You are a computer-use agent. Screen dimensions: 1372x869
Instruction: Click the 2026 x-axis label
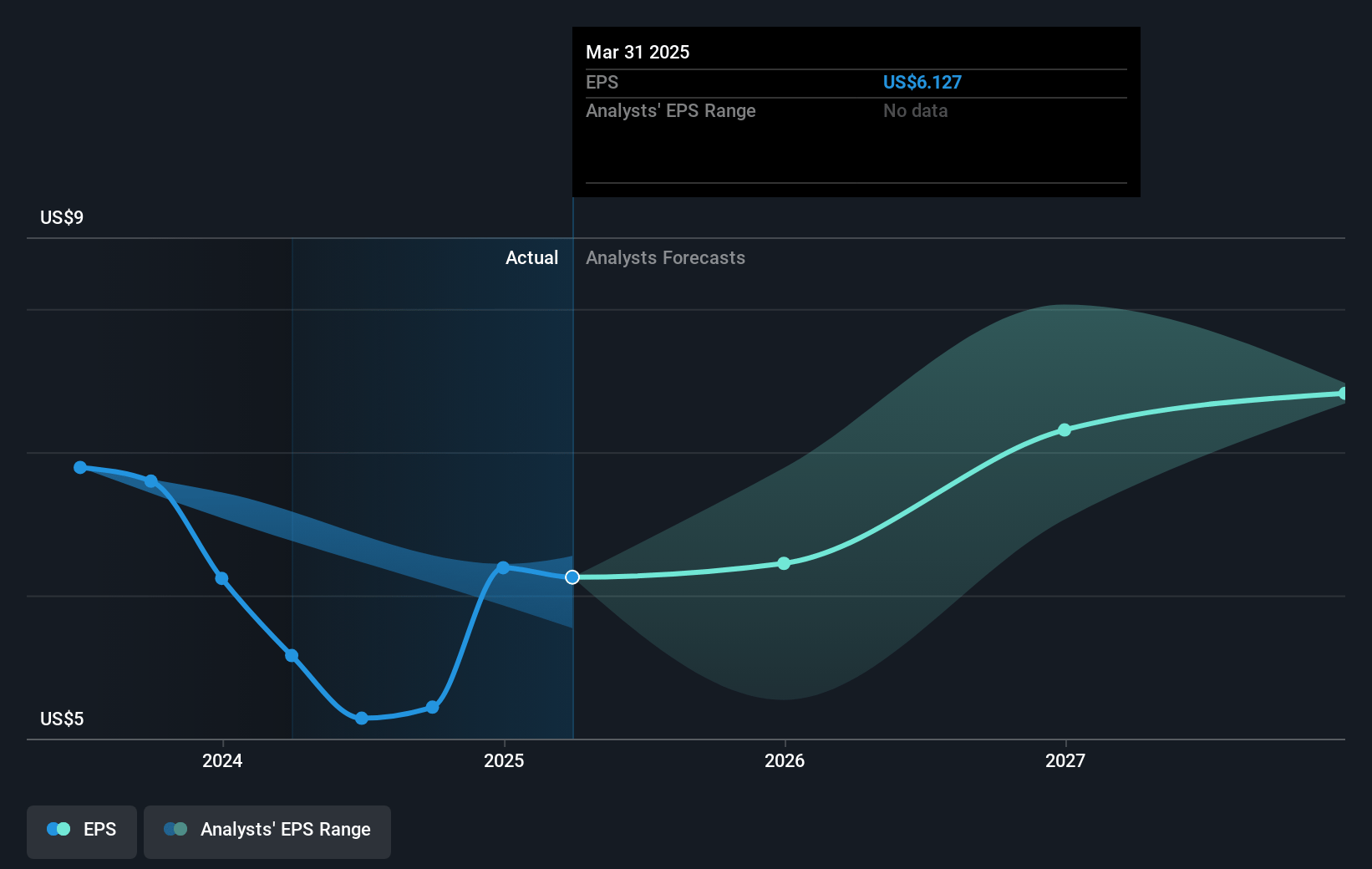coord(785,760)
